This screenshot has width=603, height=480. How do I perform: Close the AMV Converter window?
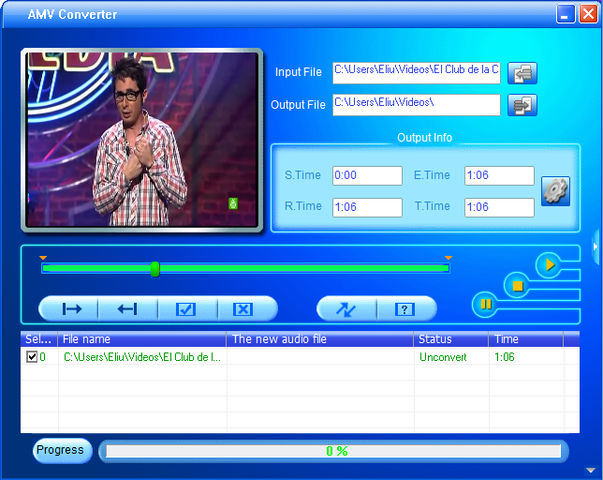pos(588,14)
